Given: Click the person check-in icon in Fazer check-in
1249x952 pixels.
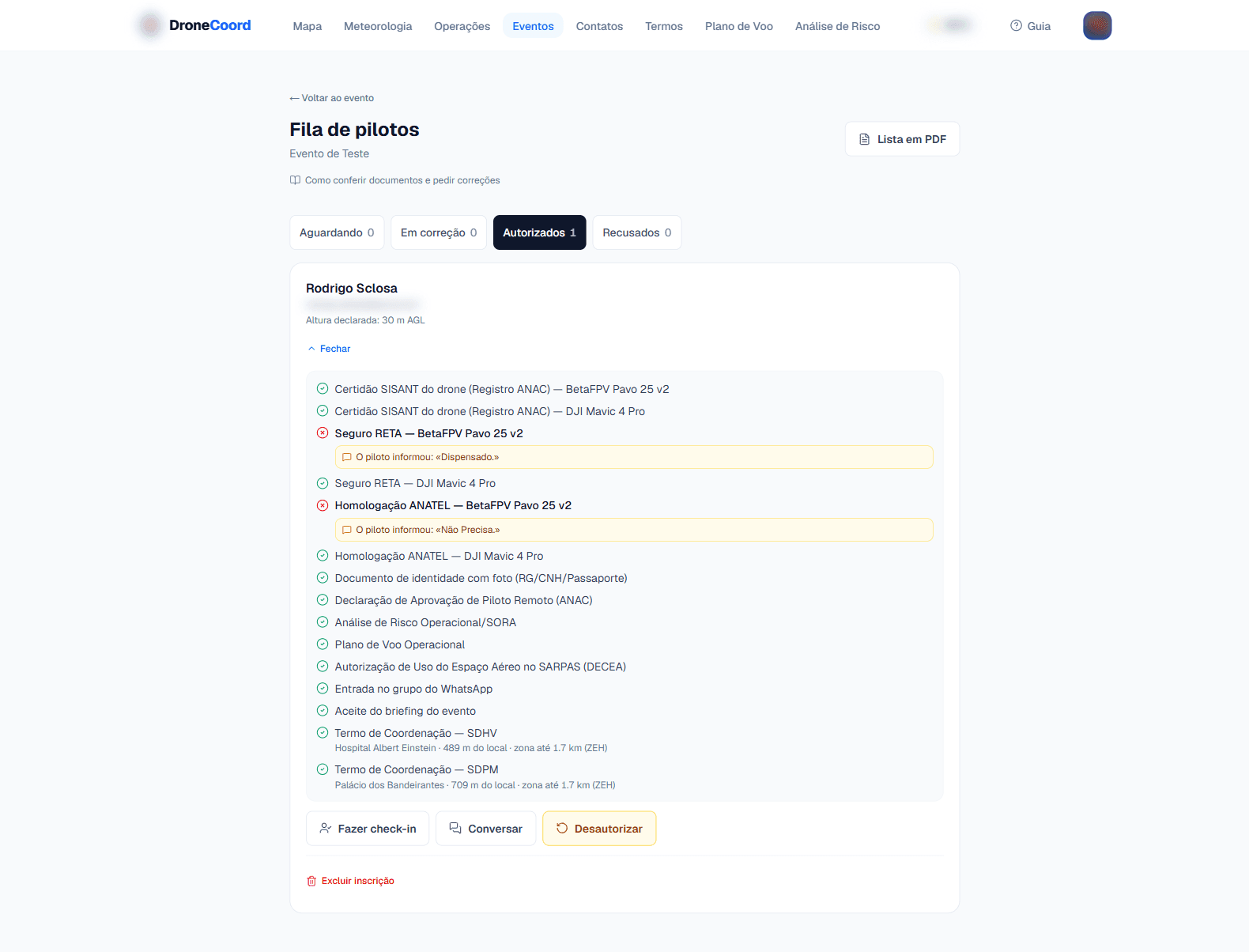Looking at the screenshot, I should pos(325,829).
